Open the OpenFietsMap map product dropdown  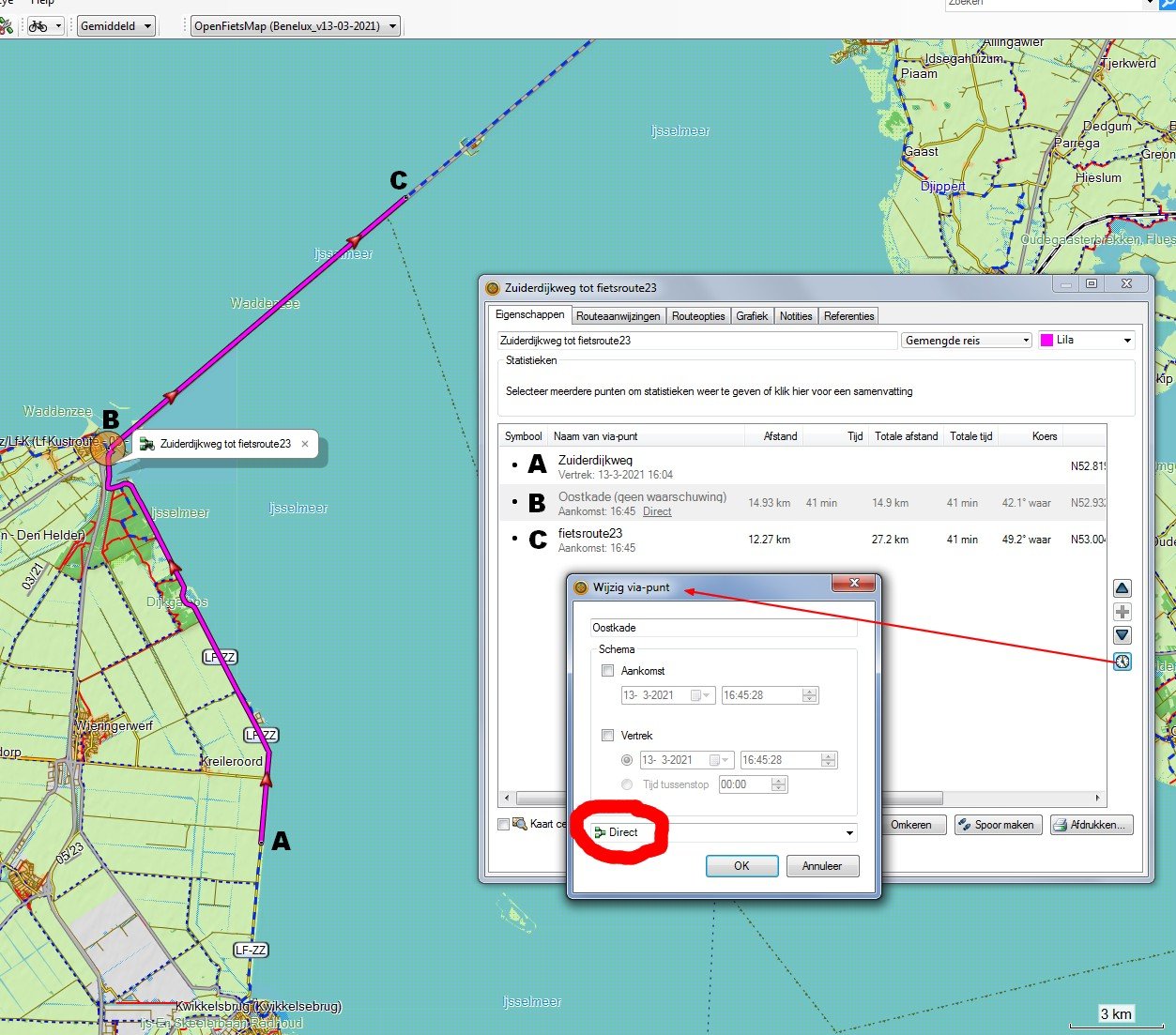[296, 26]
